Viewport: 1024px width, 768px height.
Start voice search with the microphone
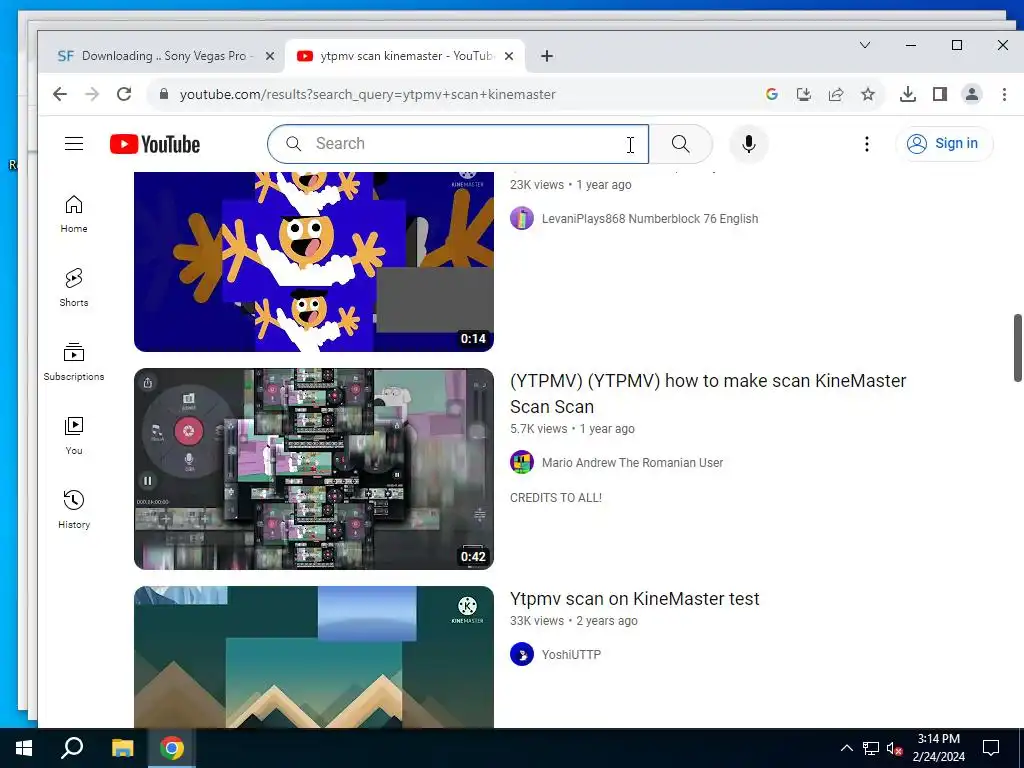[748, 144]
